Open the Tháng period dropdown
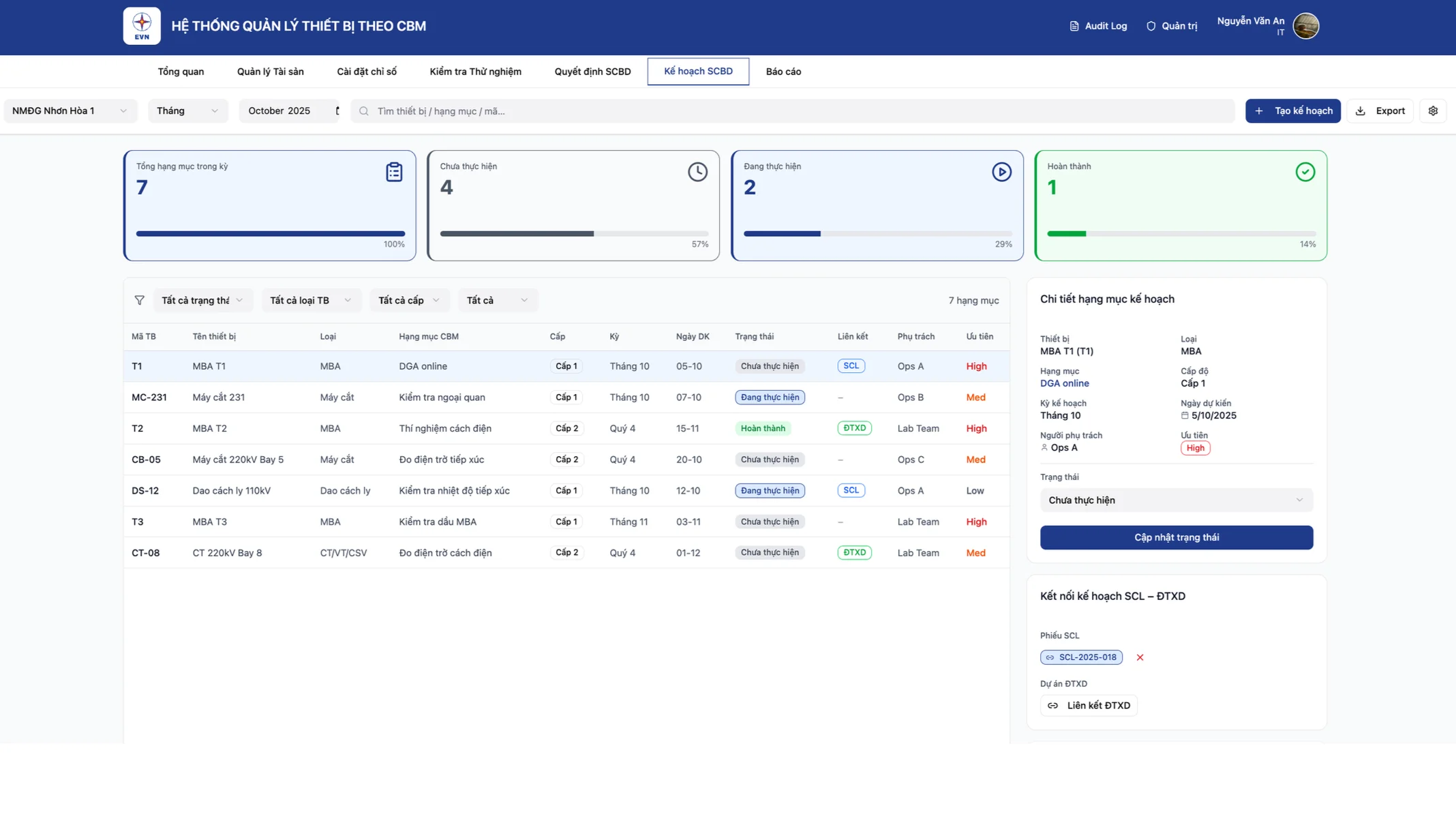1456x825 pixels. coord(188,111)
